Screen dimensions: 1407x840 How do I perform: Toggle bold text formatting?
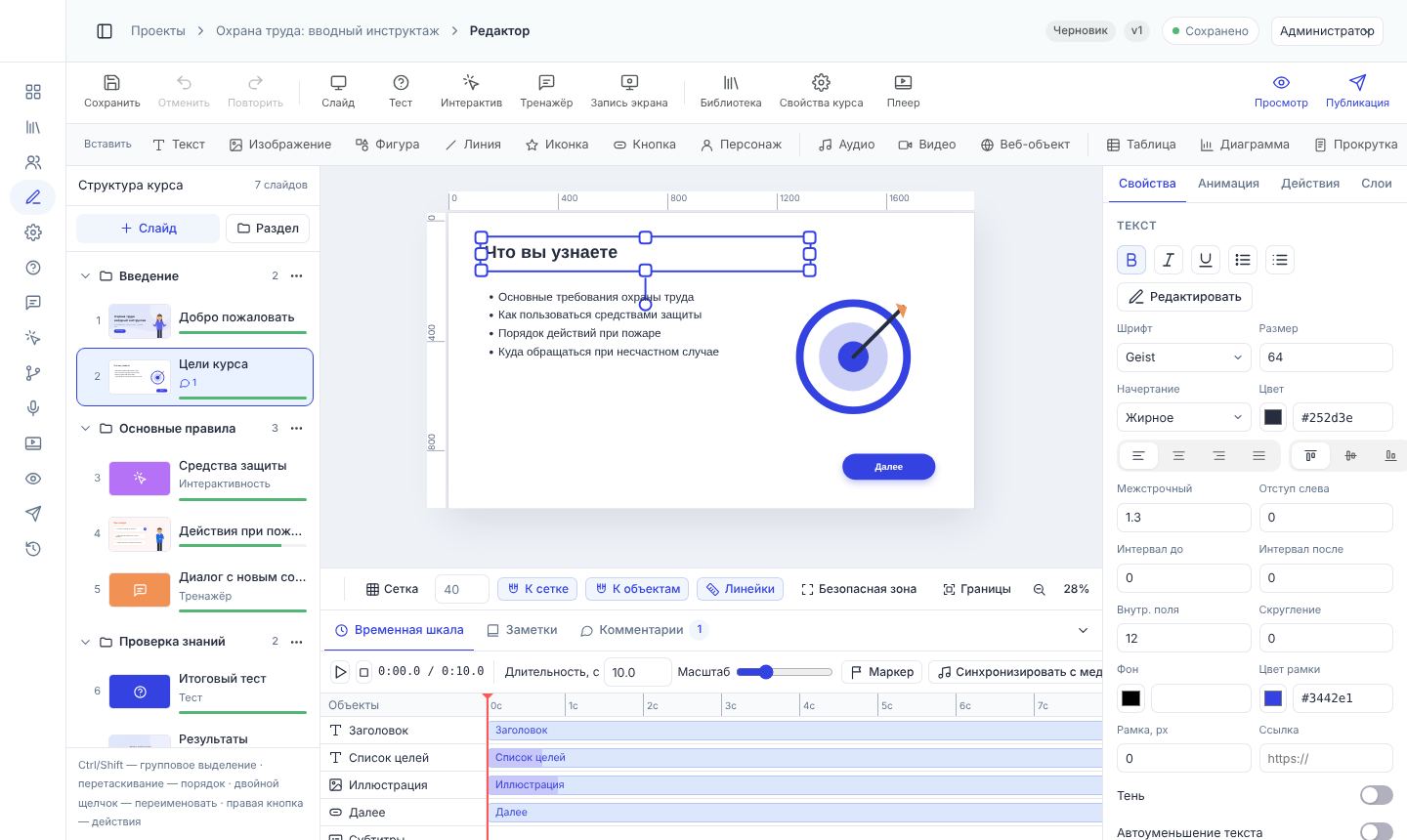[1131, 260]
